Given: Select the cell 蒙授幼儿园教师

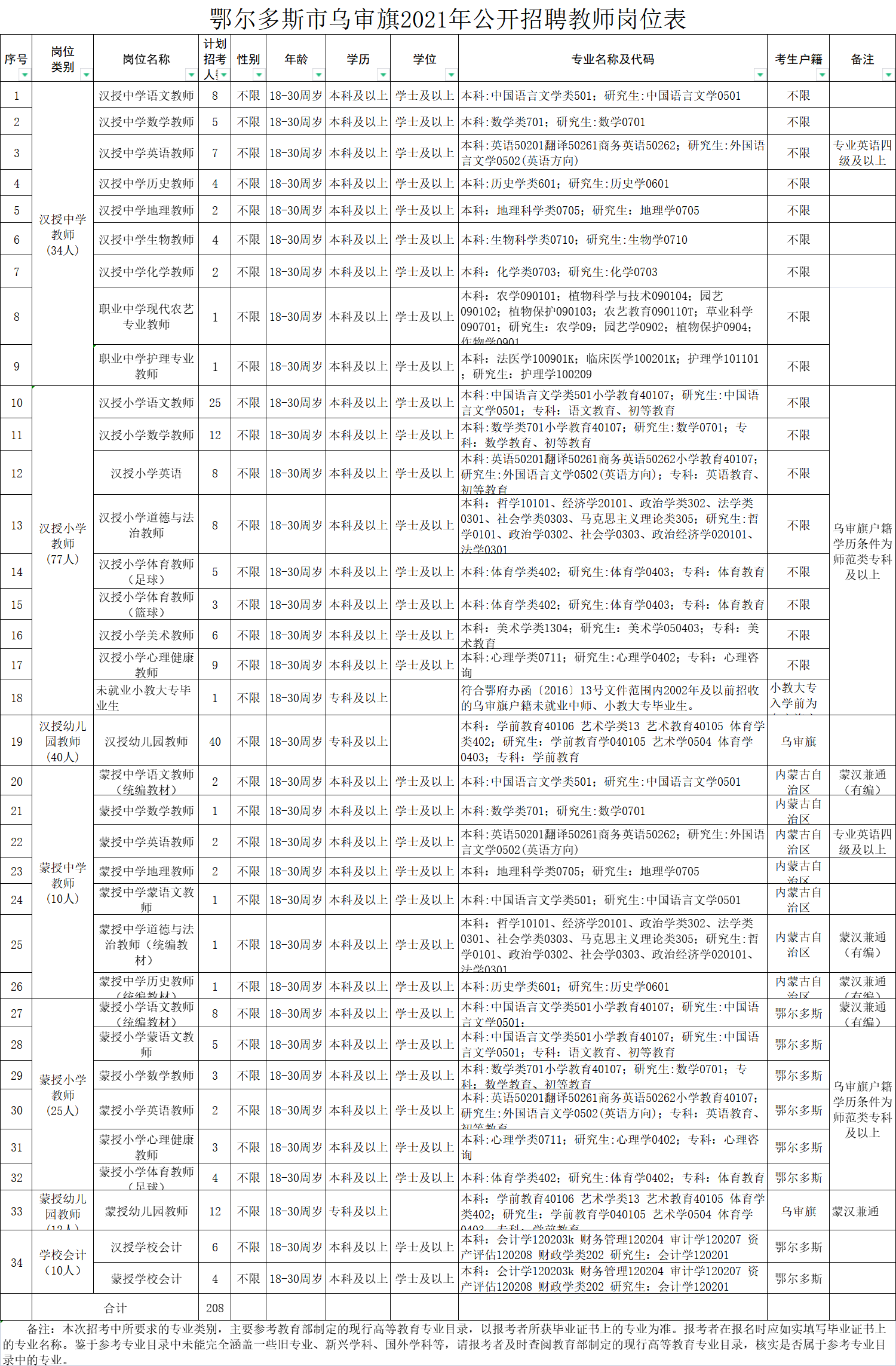Looking at the screenshot, I should (146, 1211).
